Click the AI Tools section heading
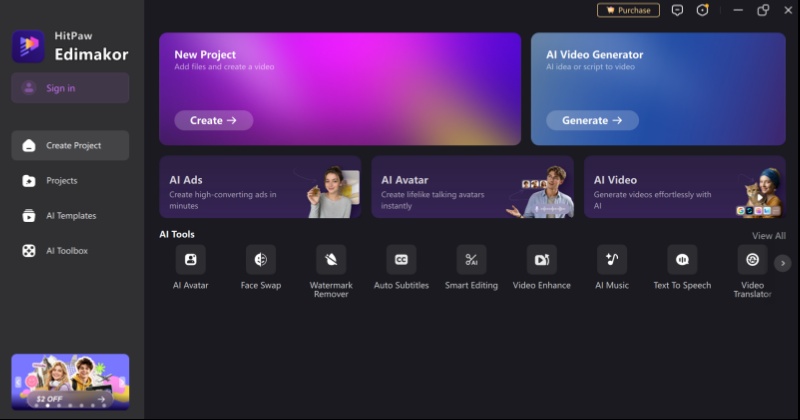Image resolution: width=800 pixels, height=420 pixels. 177,234
